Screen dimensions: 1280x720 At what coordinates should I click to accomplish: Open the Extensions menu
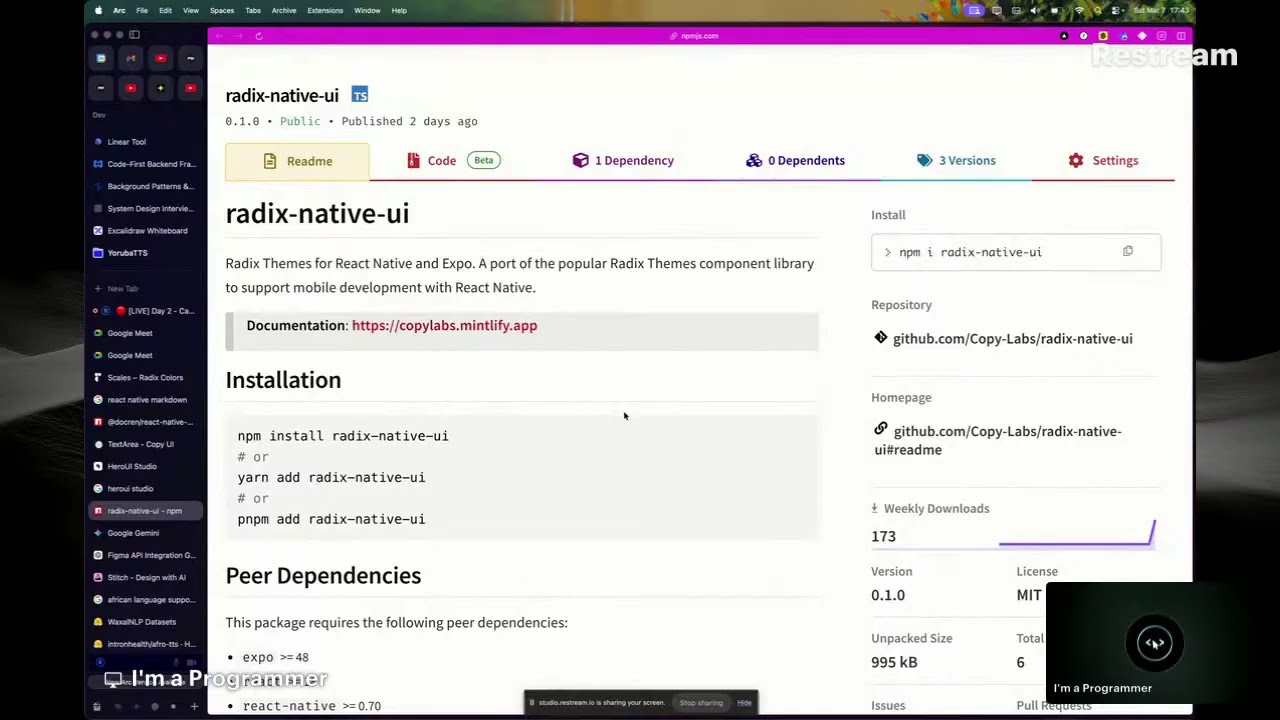click(x=325, y=10)
